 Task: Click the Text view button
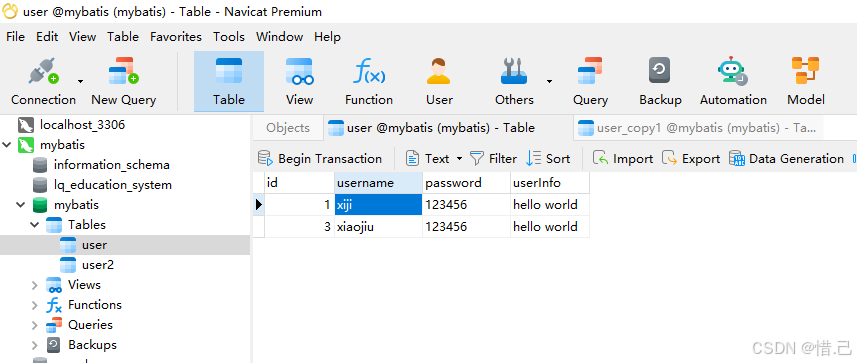click(427, 159)
